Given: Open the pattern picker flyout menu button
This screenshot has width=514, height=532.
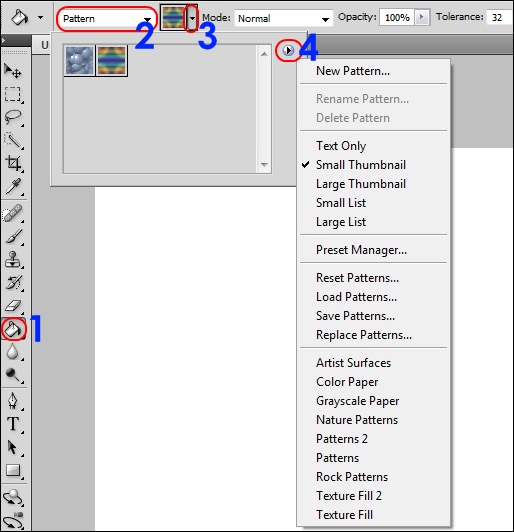Looking at the screenshot, I should point(288,51).
